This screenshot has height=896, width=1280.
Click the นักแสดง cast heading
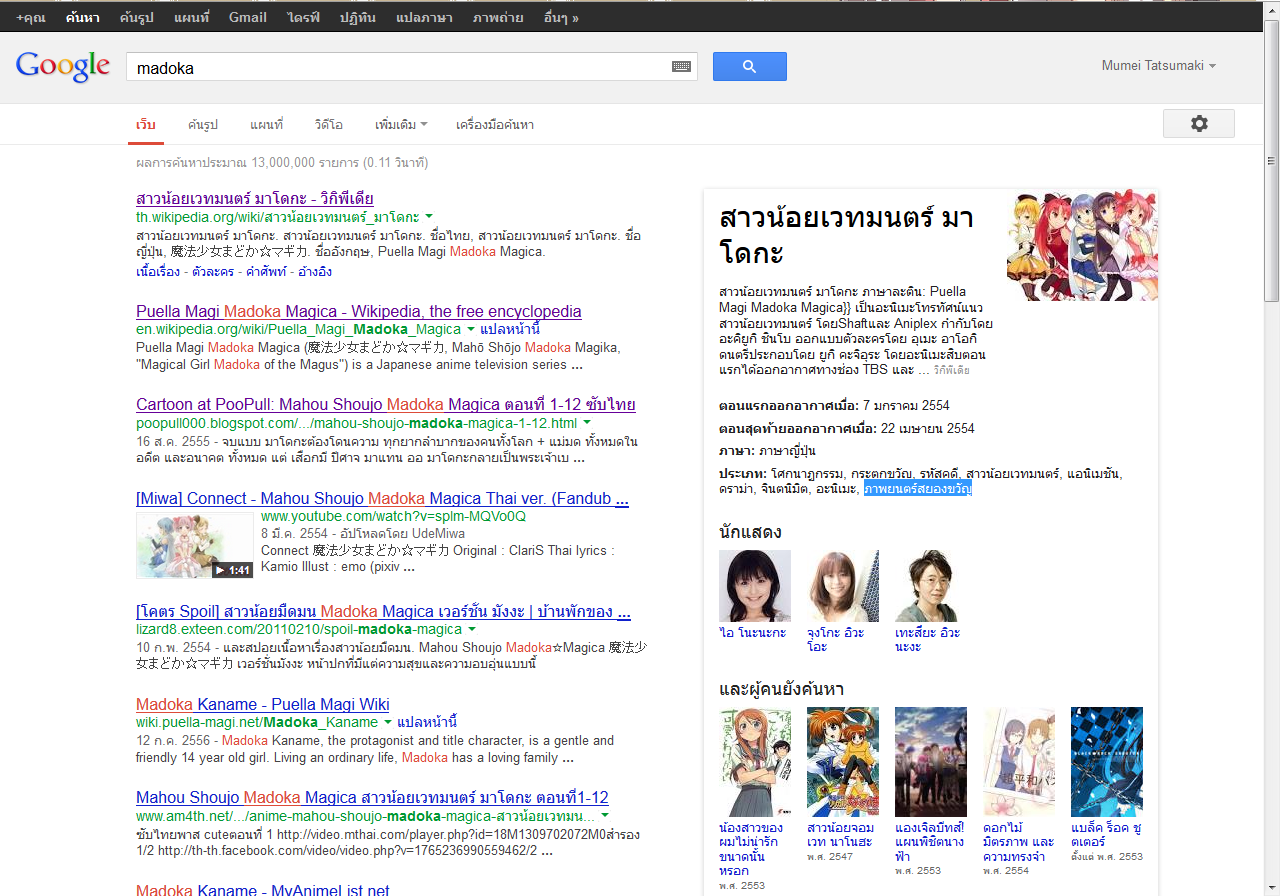750,532
